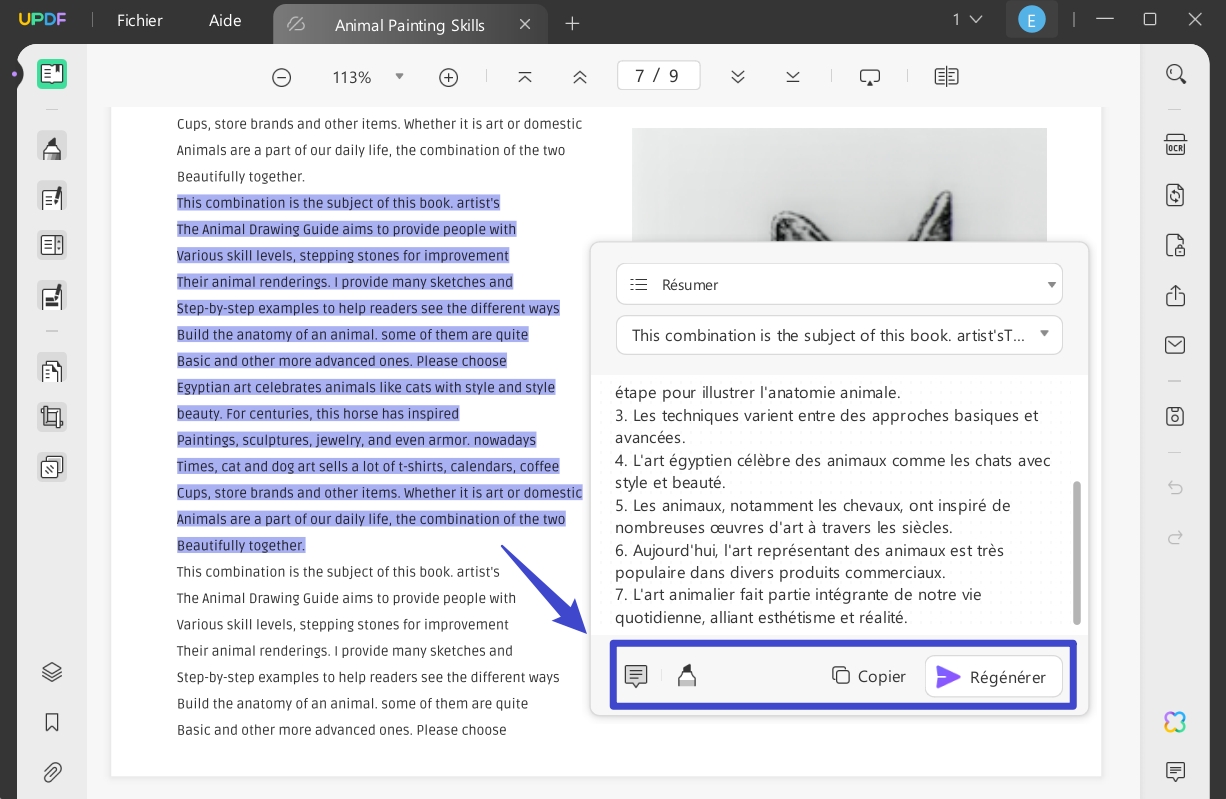Image resolution: width=1226 pixels, height=799 pixels.
Task: Open the search magnifier tool
Action: [x=1175, y=73]
